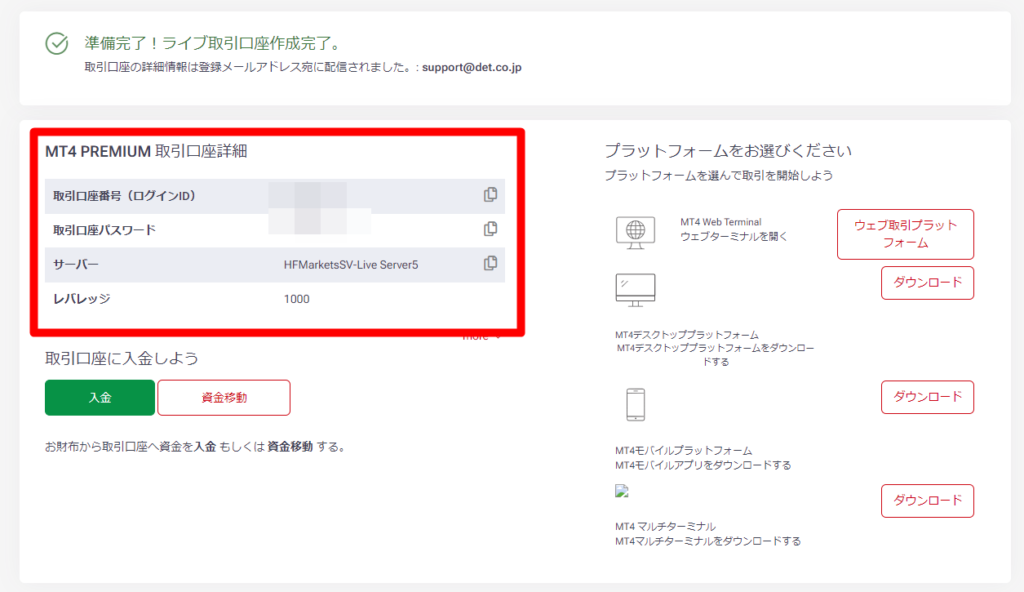Click the MT4デスクトッププラットフォーム label

point(687,335)
